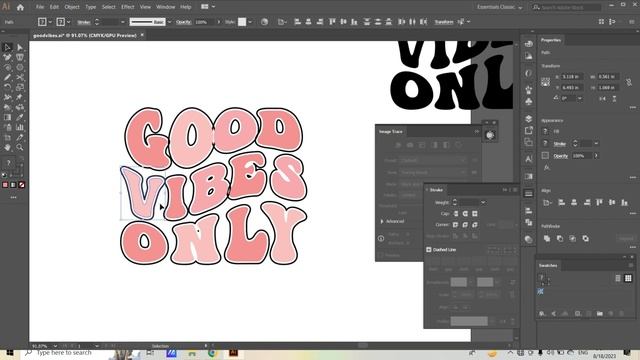
Task: Select Color fill mode below toolbox
Action: coord(5,185)
